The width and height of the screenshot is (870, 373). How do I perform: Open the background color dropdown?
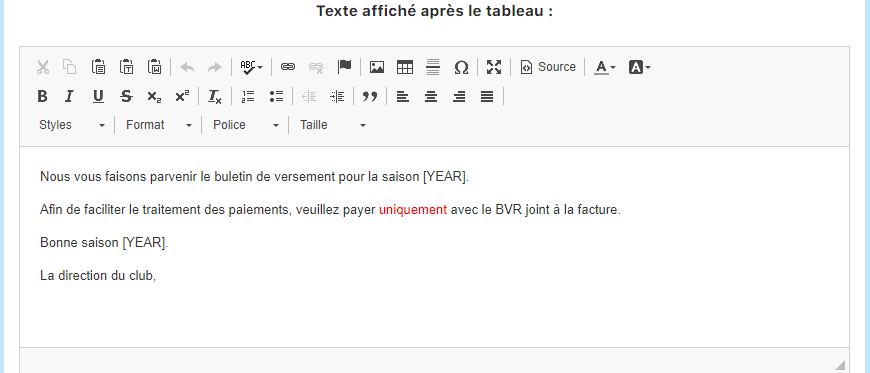pyautogui.click(x=639, y=67)
